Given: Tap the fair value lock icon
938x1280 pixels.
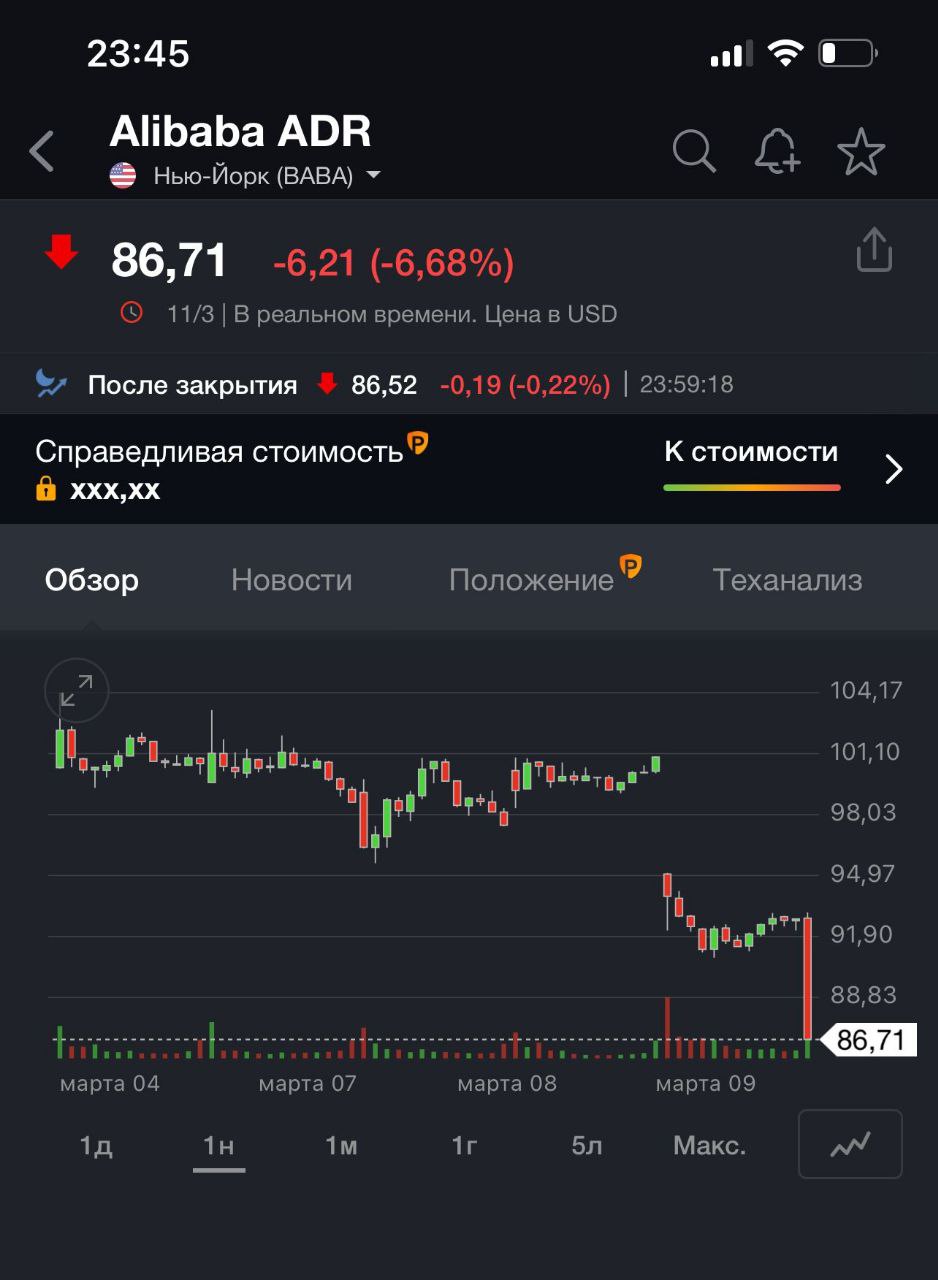Looking at the screenshot, I should pos(45,489).
